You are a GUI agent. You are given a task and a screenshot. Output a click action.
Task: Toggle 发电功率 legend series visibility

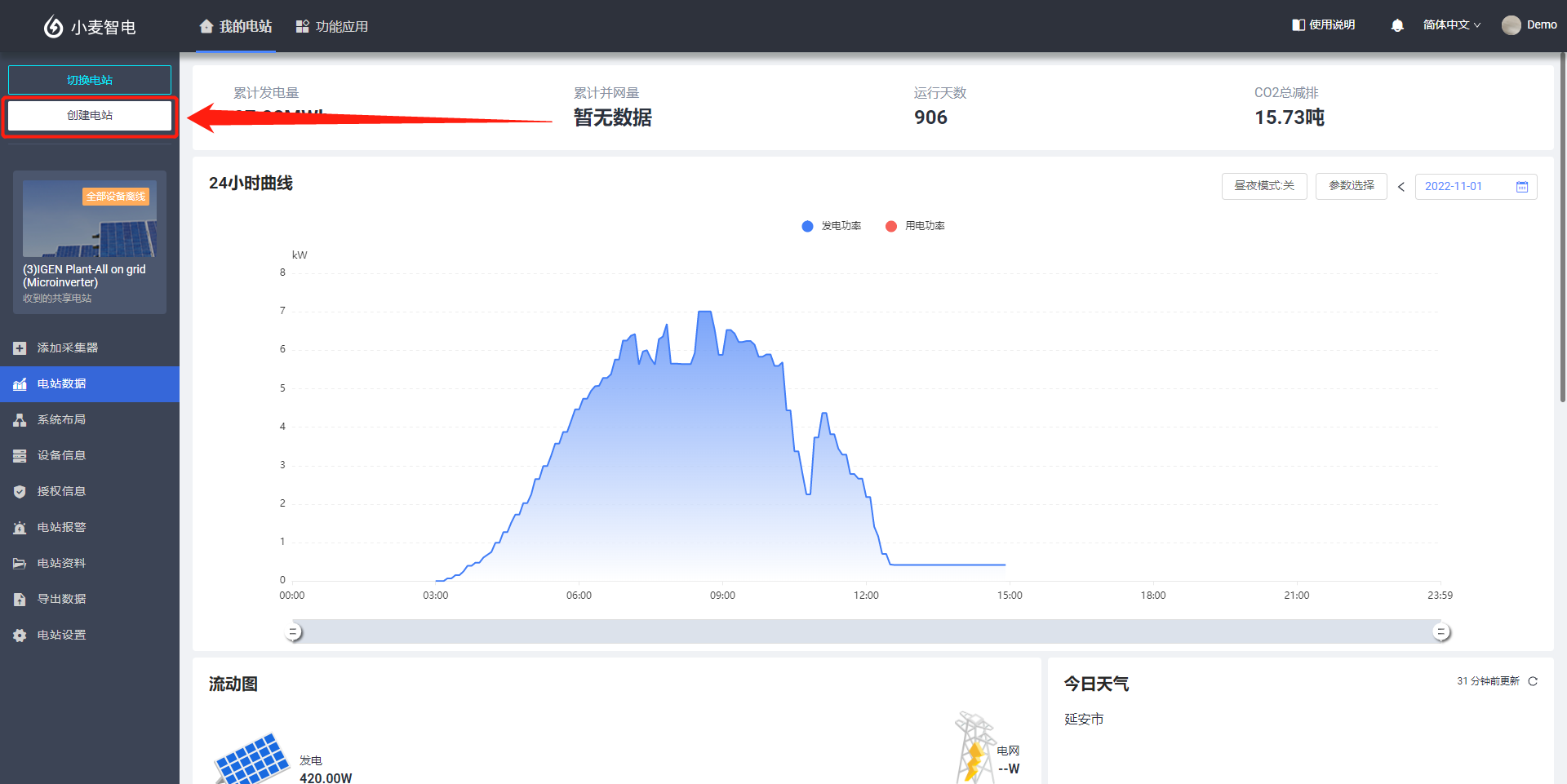pos(832,226)
